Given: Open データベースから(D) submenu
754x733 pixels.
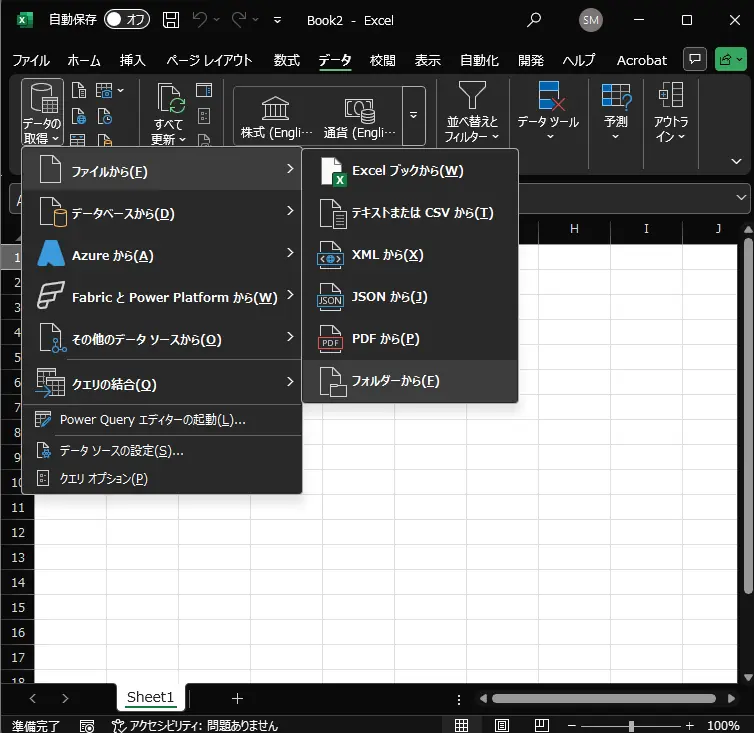Looking at the screenshot, I should (x=162, y=213).
